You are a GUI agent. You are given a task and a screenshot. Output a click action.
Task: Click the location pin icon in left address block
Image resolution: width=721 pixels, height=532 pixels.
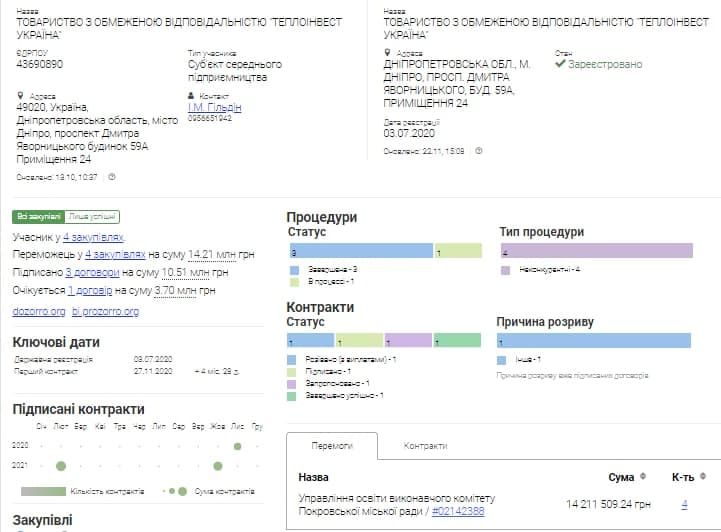pos(20,96)
